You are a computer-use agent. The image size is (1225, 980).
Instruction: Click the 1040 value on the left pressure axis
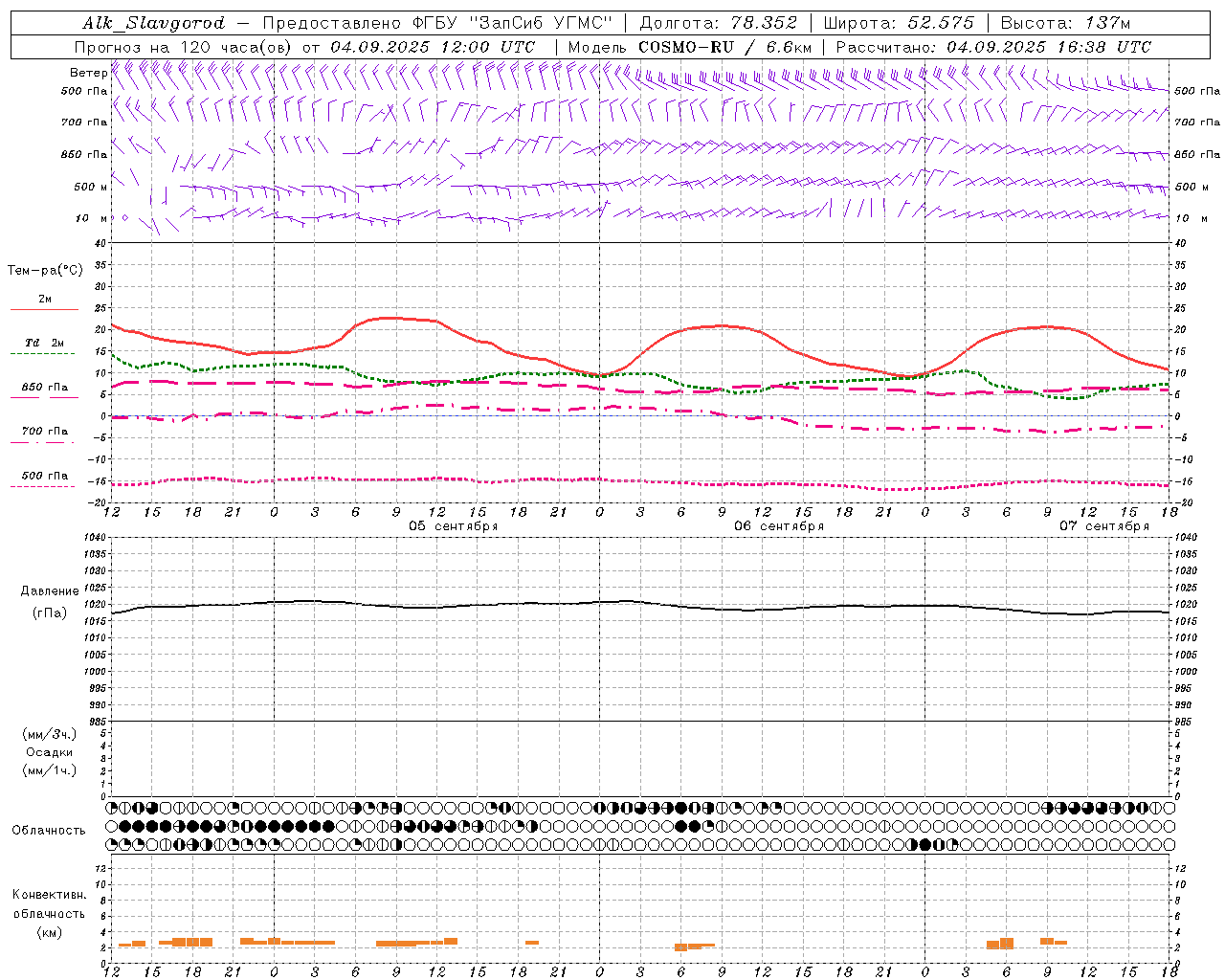[x=96, y=538]
